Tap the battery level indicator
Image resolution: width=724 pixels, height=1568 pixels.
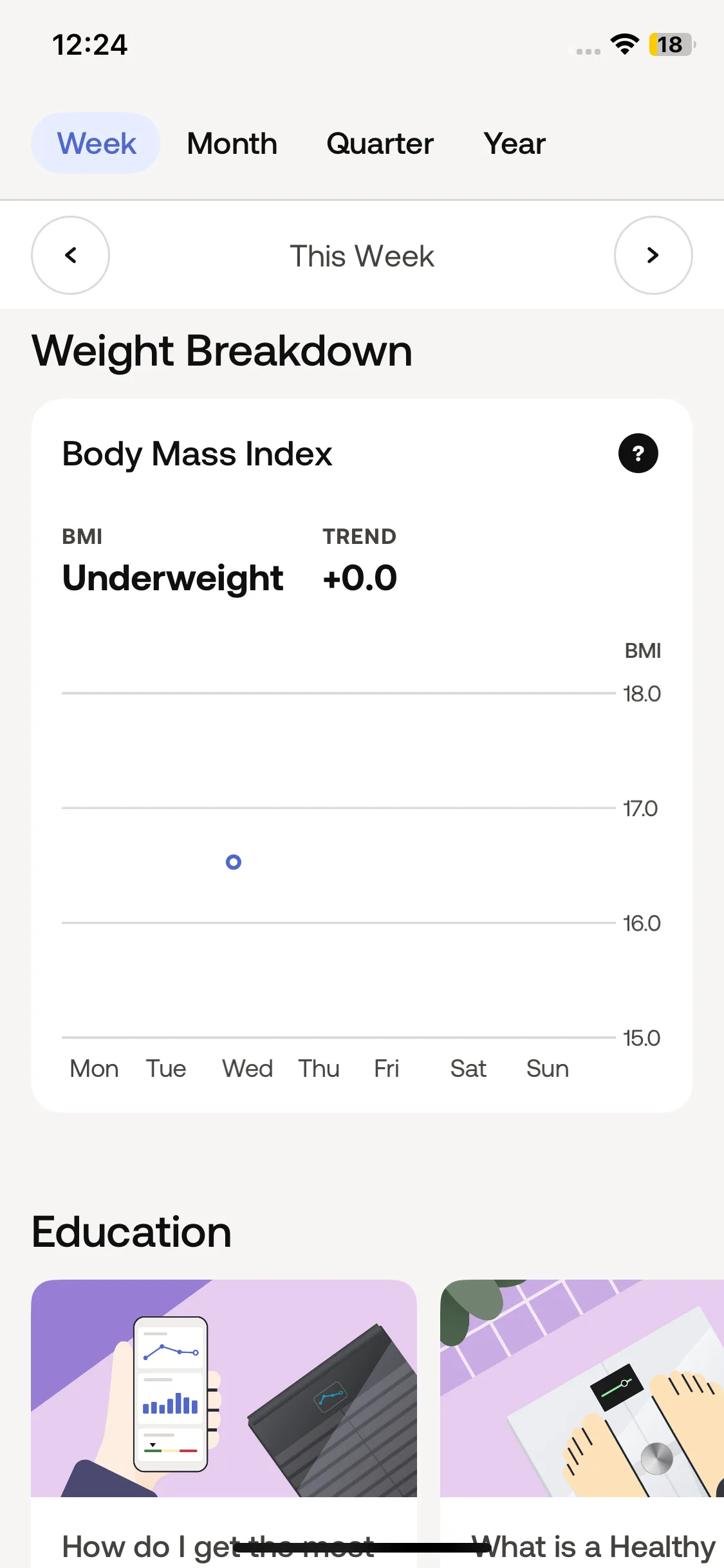[672, 44]
